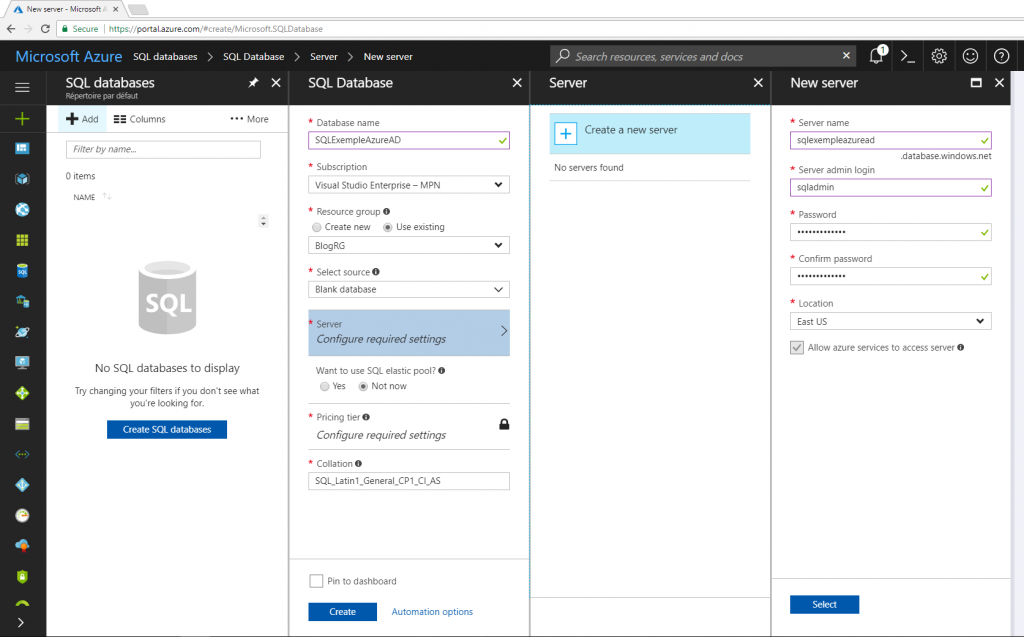Open Azure Active Directory blue diamond icon

coord(22,485)
